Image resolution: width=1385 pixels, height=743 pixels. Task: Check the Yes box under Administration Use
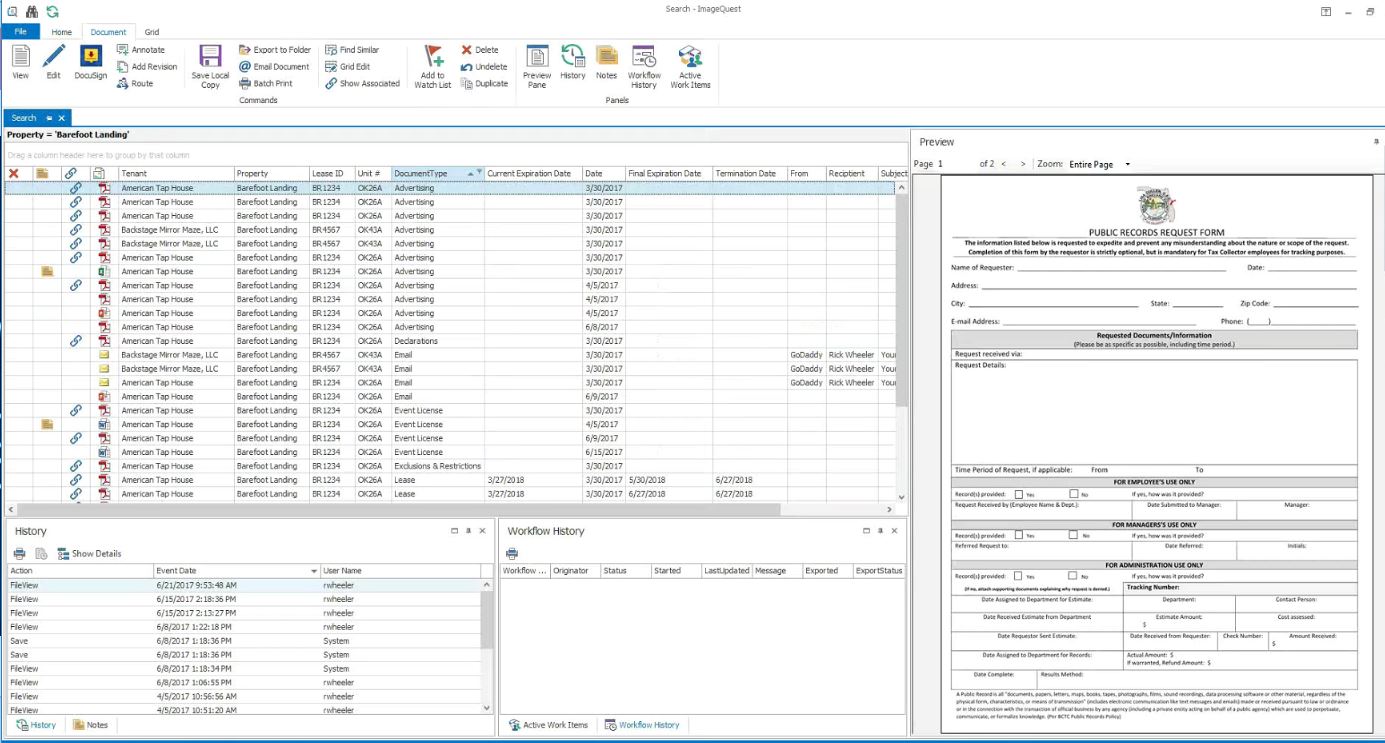[x=1019, y=576]
